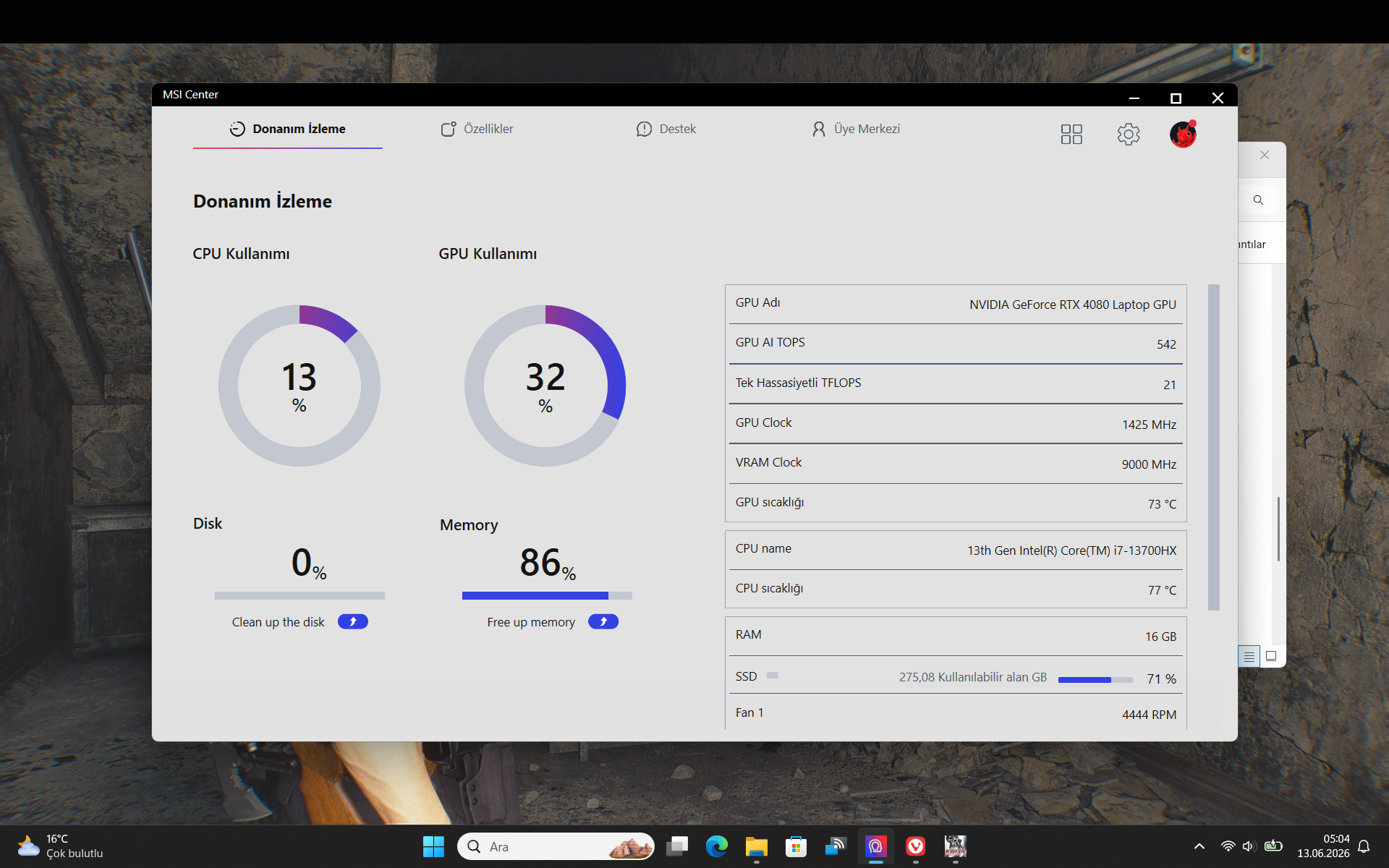Click the CPU sıcaklığı value 77 °C
The width and height of the screenshot is (1389, 868).
[x=1162, y=590]
